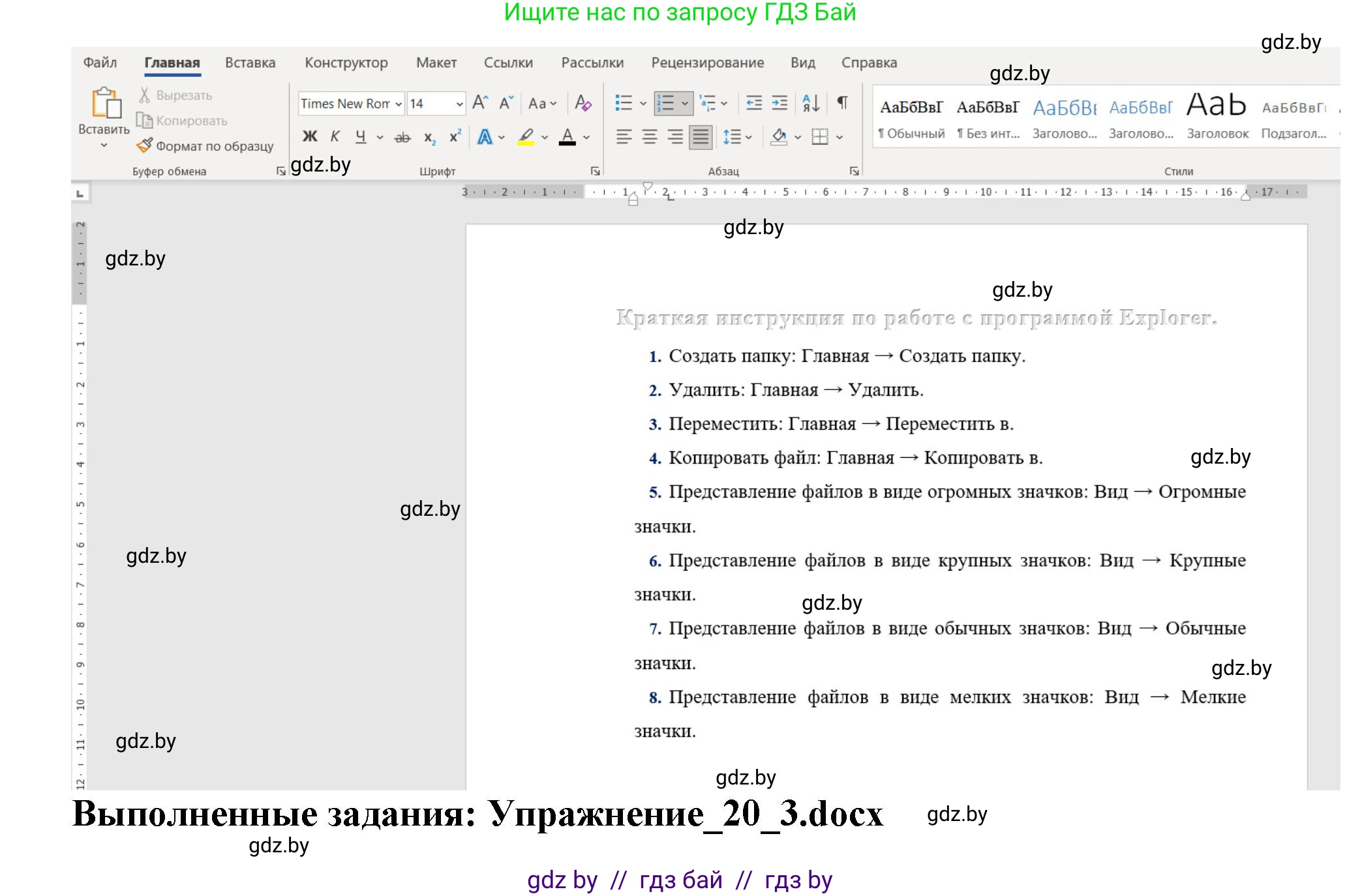Click the Cut (Вырезать) scissors icon
This screenshot has height=896, width=1362.
point(145,95)
